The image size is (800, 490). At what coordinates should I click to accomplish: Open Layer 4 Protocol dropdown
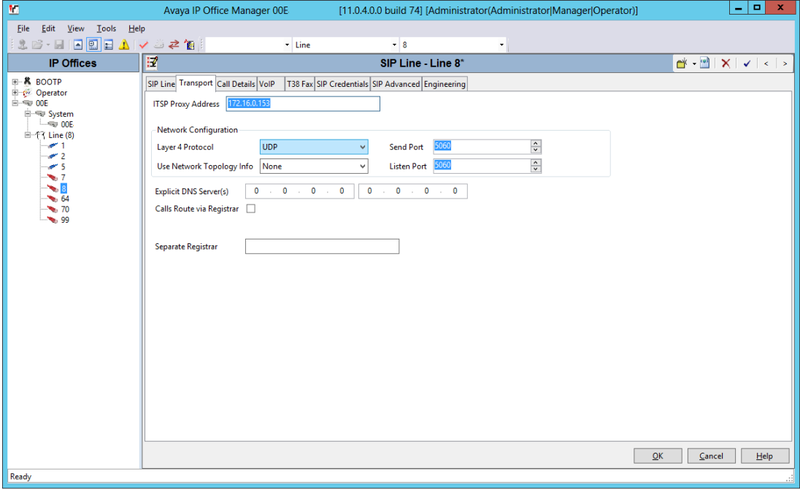click(314, 147)
